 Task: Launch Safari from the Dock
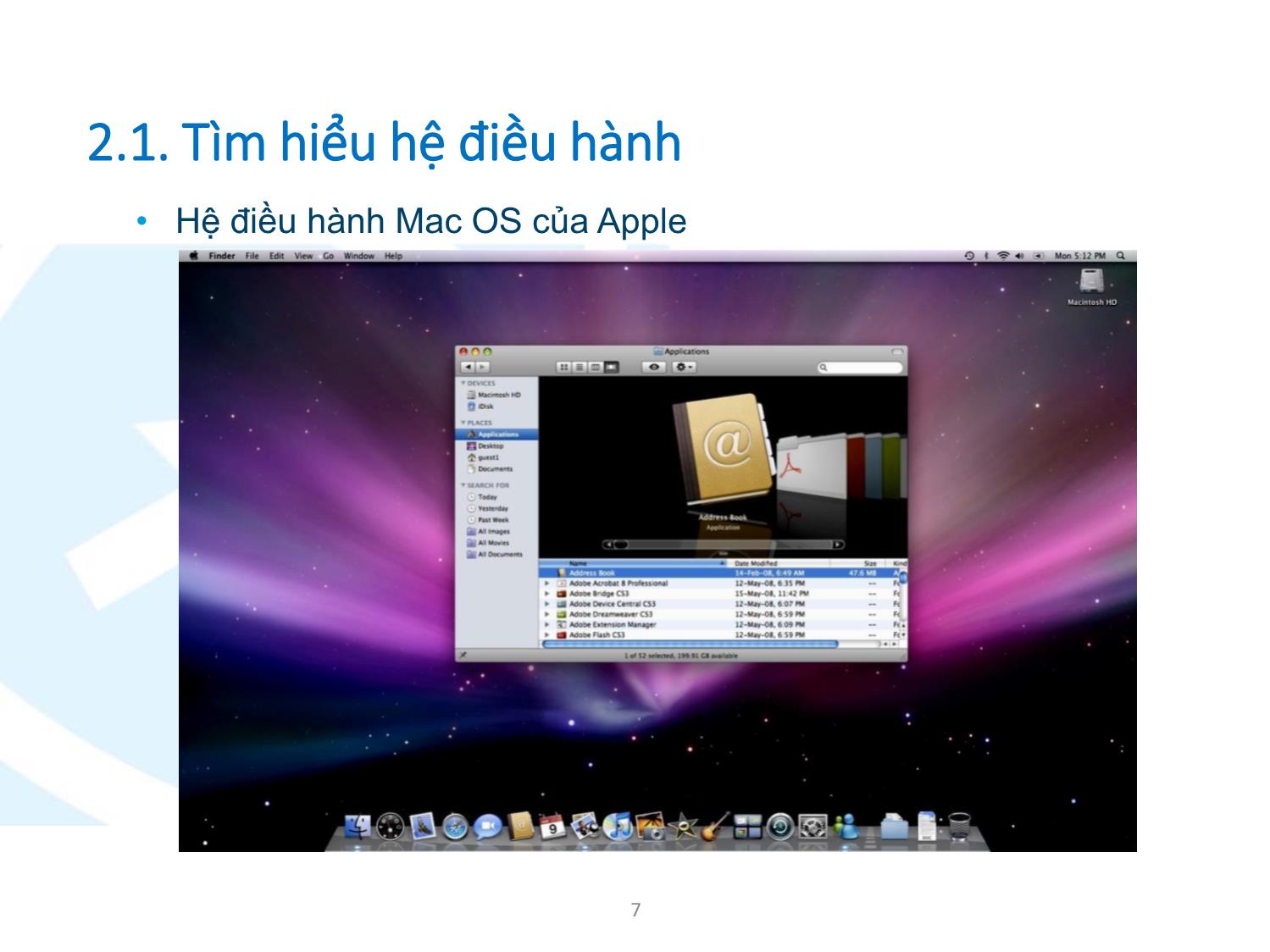point(455,826)
